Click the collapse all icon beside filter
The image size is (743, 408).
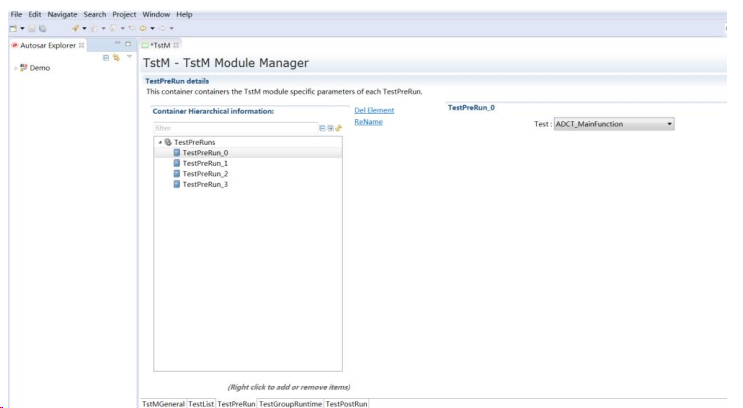point(322,128)
